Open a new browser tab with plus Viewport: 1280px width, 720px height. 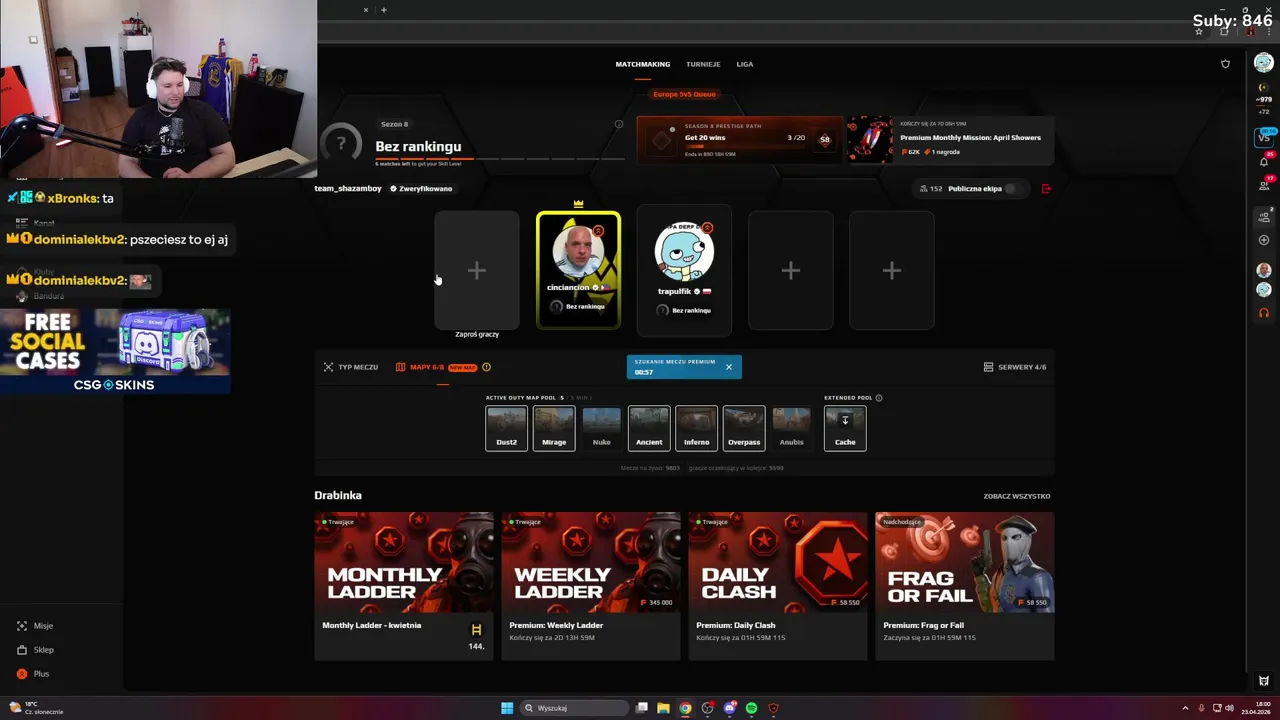click(x=383, y=10)
